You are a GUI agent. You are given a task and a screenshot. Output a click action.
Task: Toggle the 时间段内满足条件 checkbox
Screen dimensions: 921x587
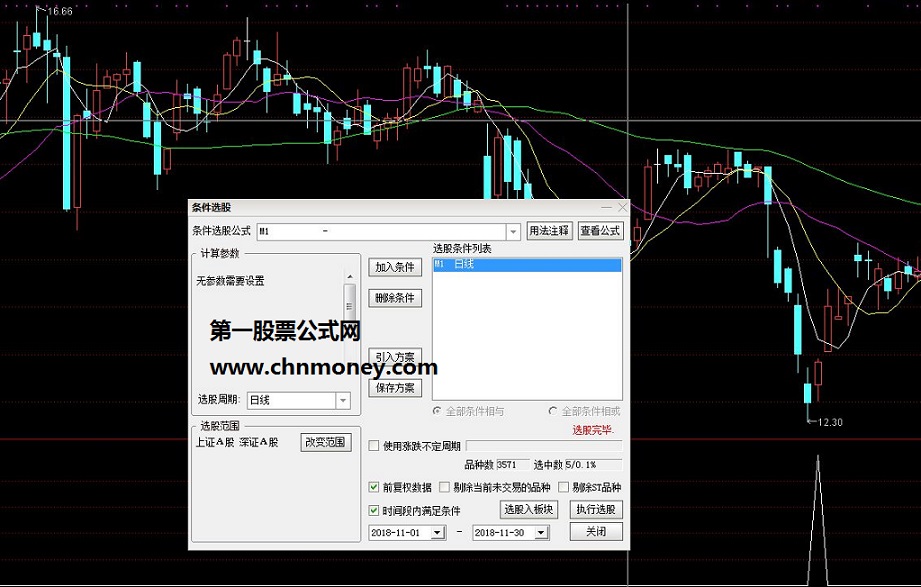pos(374,511)
